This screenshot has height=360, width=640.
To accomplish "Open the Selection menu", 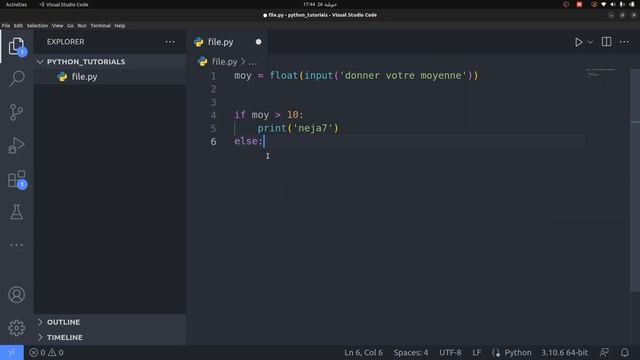I will [37, 25].
